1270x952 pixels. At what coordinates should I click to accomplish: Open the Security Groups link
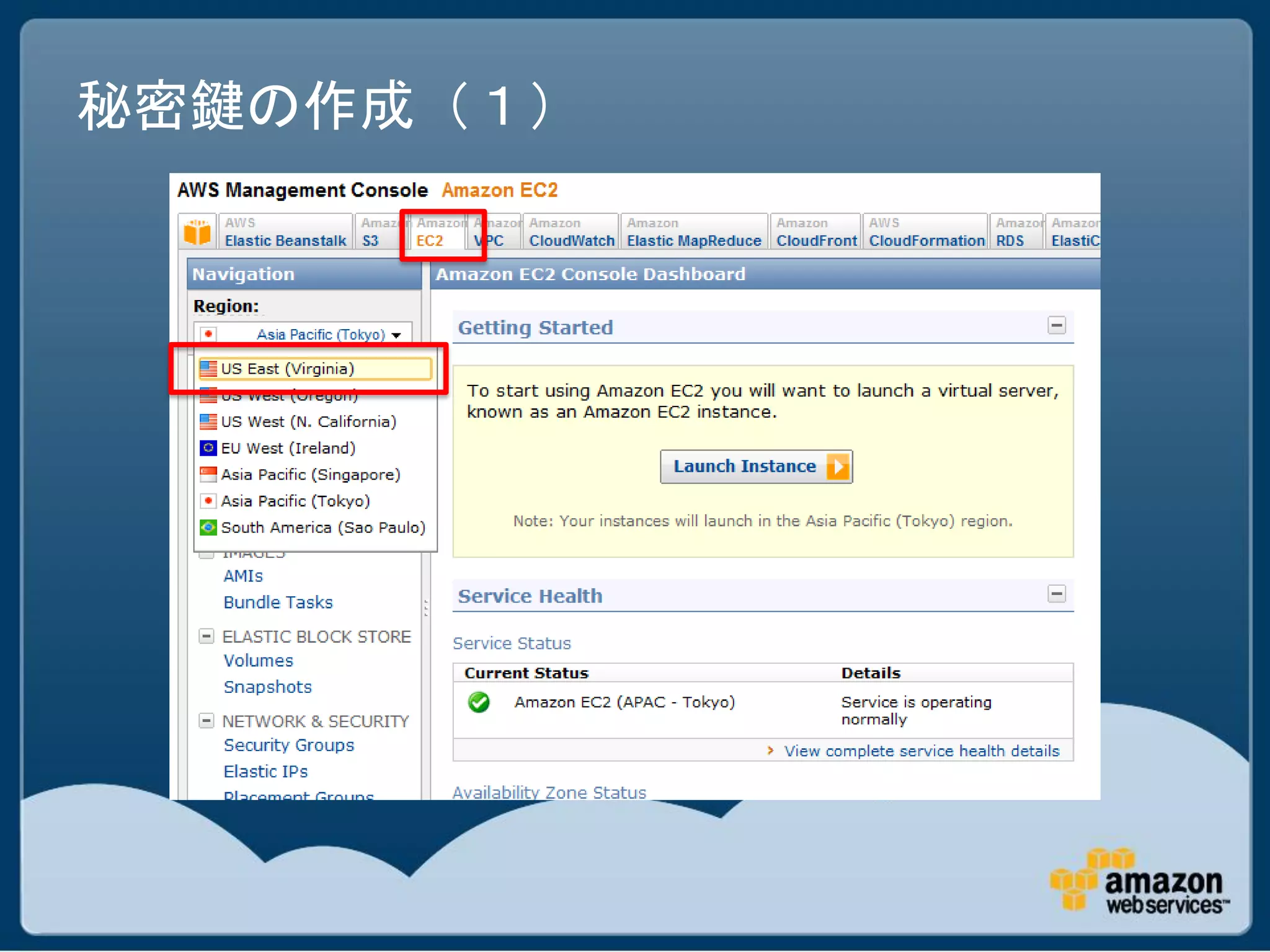[288, 745]
